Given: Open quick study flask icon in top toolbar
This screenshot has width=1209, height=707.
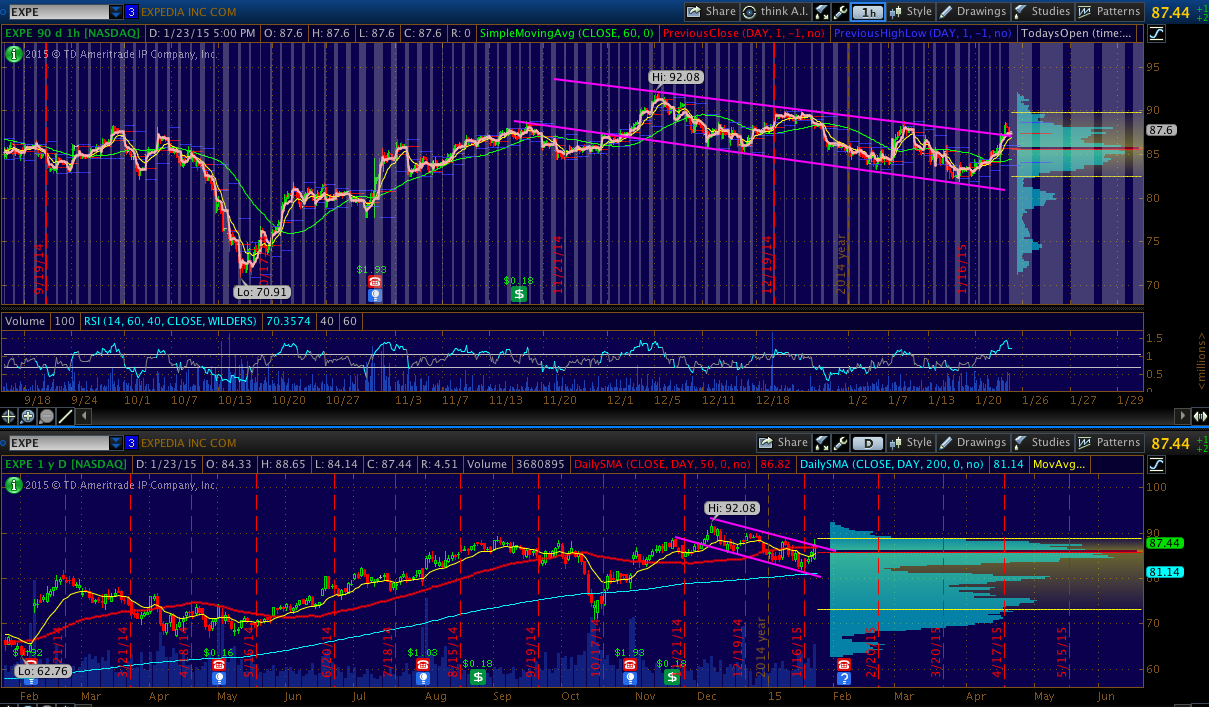Looking at the screenshot, I should pos(822,12).
